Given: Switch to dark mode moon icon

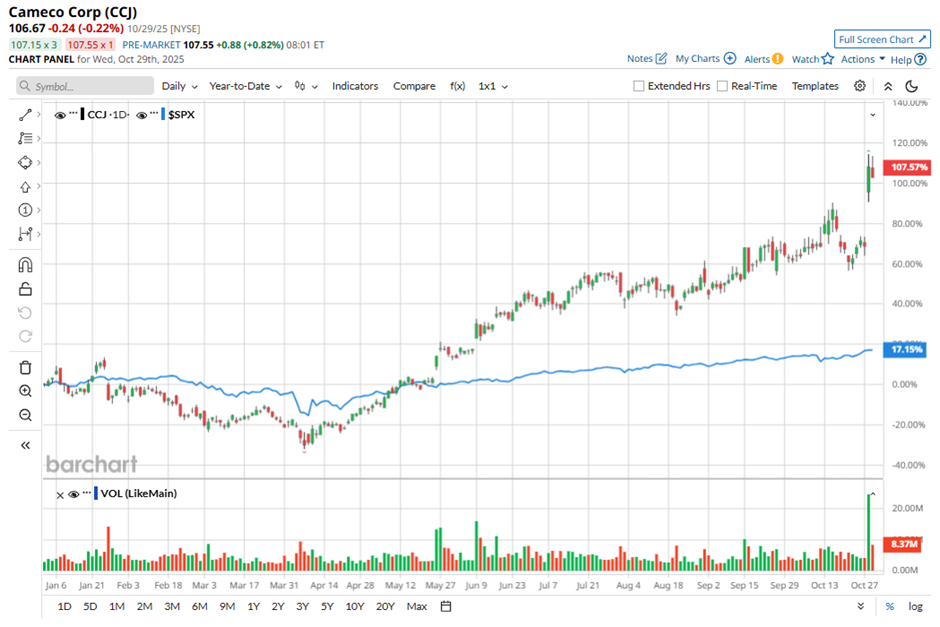Looking at the screenshot, I should click(911, 86).
